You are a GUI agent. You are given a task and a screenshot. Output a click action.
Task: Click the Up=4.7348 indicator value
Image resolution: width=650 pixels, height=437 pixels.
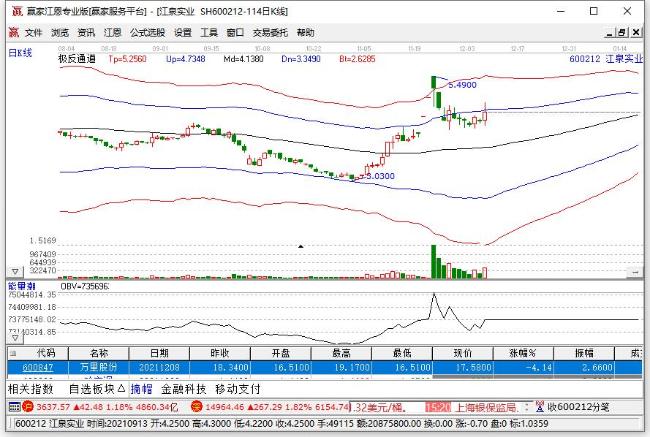click(186, 59)
